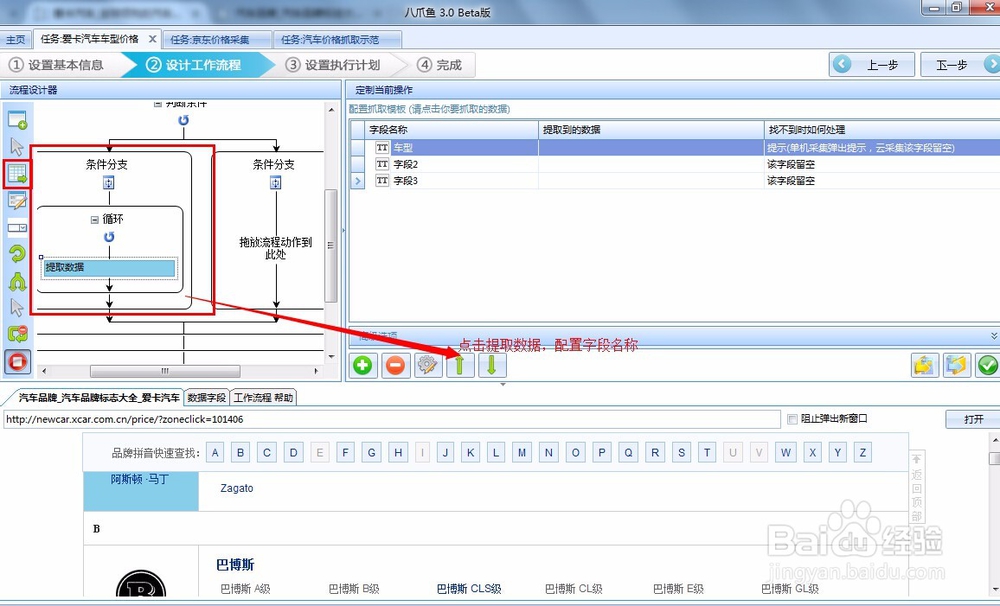Click the TT type icon of 字段3
The image size is (1000, 606).
click(x=382, y=181)
